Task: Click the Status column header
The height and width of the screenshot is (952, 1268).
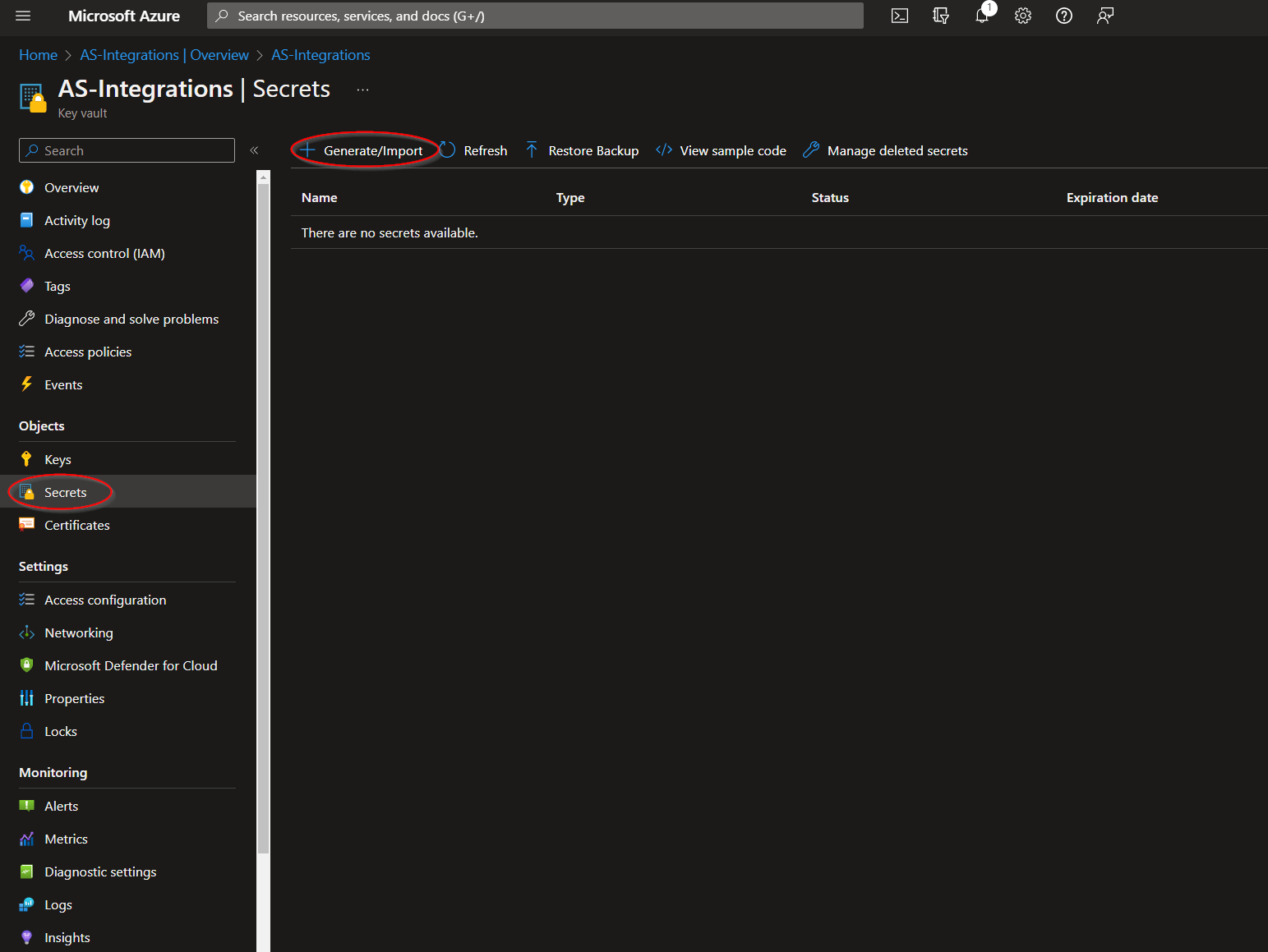Action: tap(830, 198)
